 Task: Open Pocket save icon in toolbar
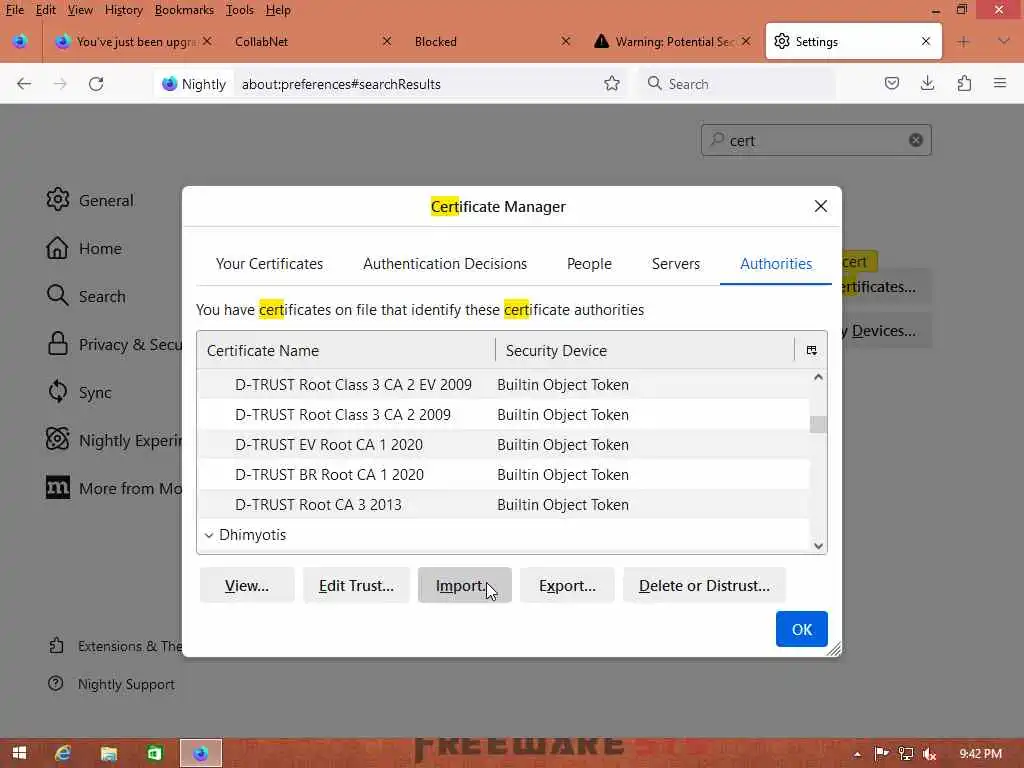tap(891, 84)
